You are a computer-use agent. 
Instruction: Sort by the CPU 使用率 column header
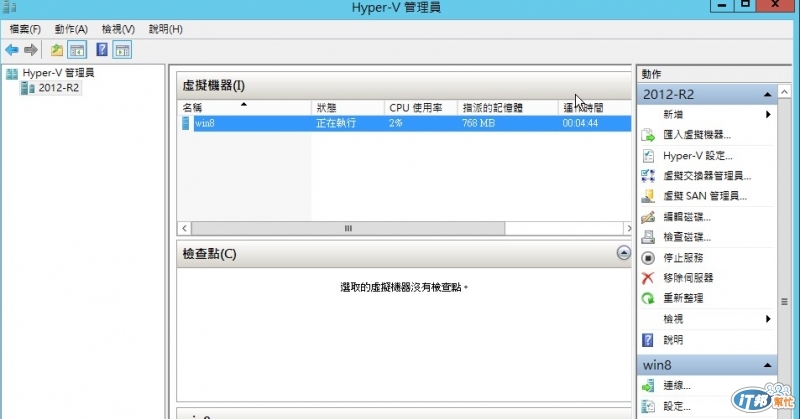coord(420,108)
